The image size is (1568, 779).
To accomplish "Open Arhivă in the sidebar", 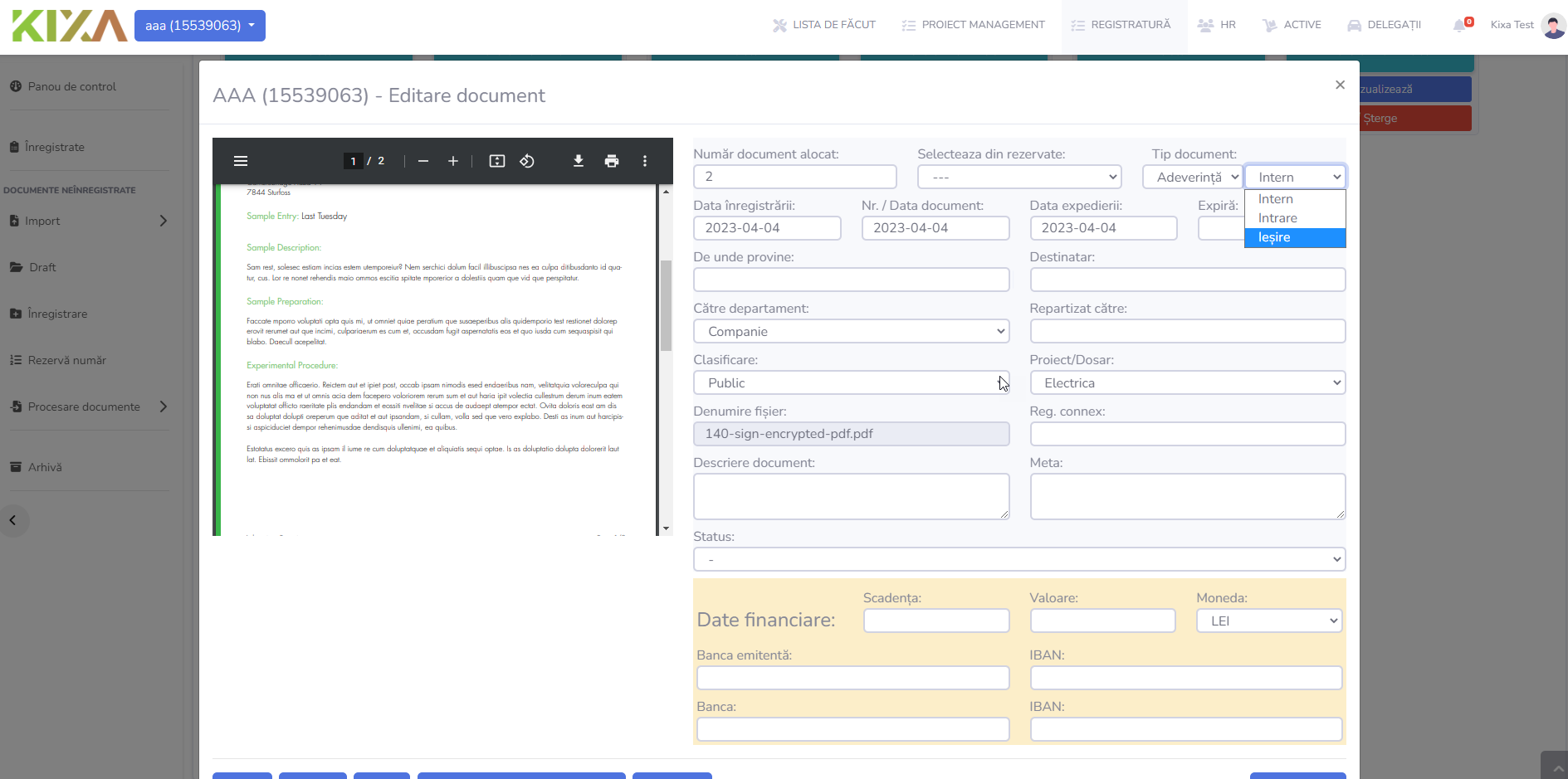I will click(x=45, y=467).
